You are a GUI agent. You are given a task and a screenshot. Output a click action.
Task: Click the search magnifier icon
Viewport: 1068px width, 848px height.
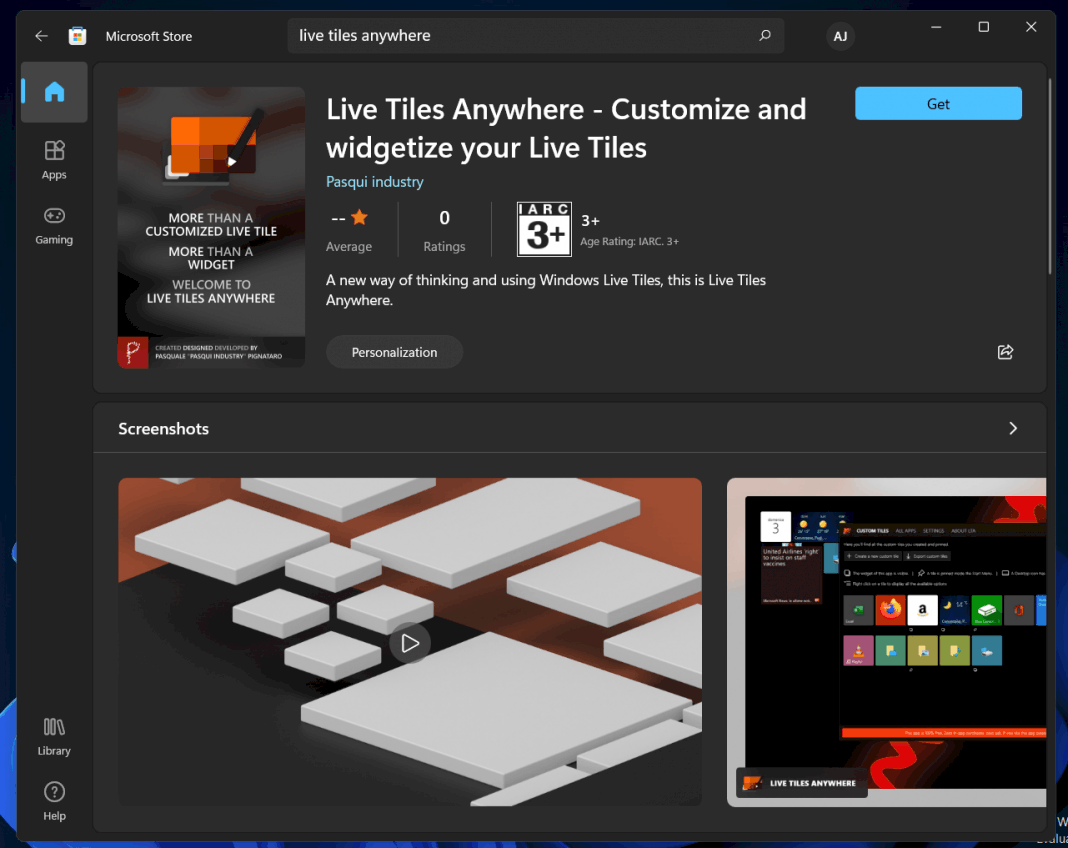tap(765, 35)
